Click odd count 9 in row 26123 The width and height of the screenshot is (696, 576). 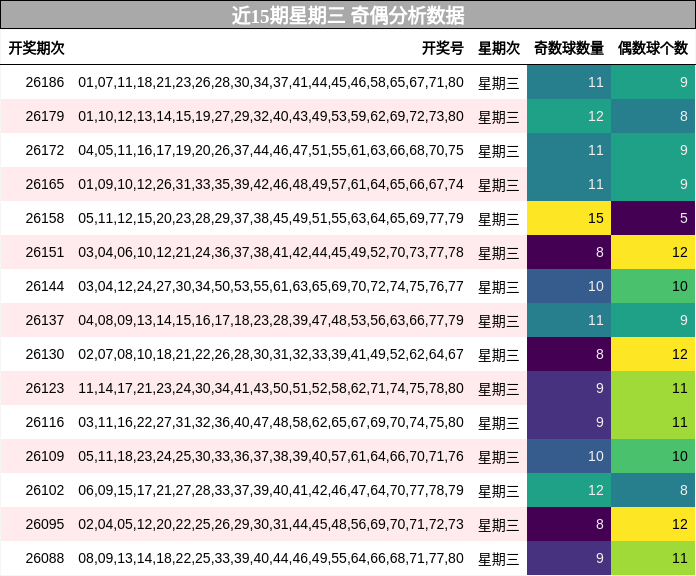[x=569, y=388]
